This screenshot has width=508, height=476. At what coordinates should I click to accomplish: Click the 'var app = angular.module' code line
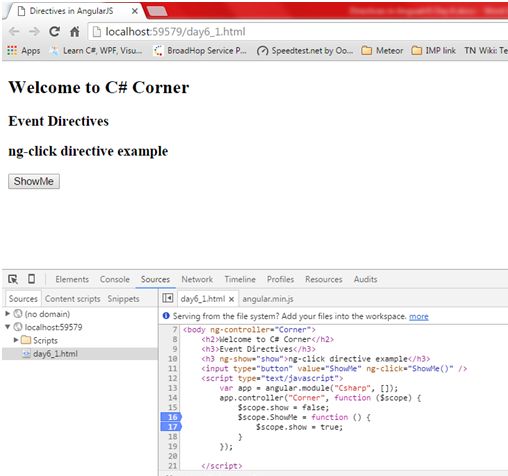tap(309, 388)
